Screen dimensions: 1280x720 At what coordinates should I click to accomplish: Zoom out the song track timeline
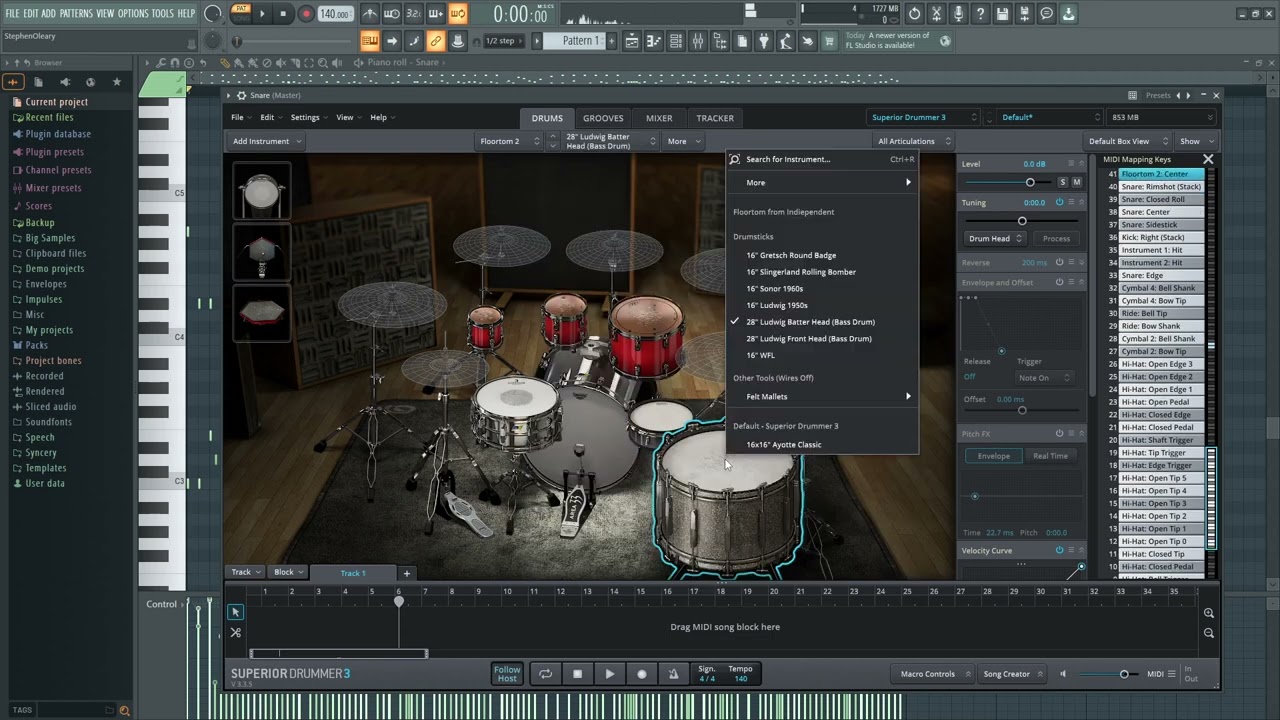pyautogui.click(x=1209, y=633)
